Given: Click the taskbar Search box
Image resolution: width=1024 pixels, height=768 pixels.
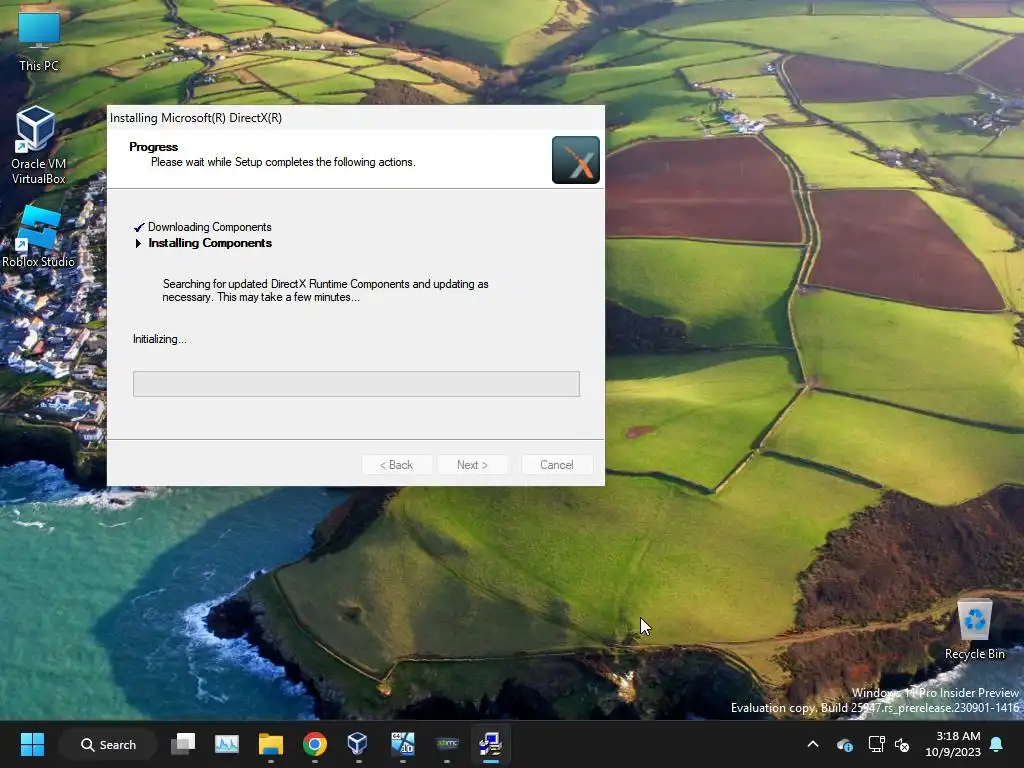Looking at the screenshot, I should tap(108, 744).
